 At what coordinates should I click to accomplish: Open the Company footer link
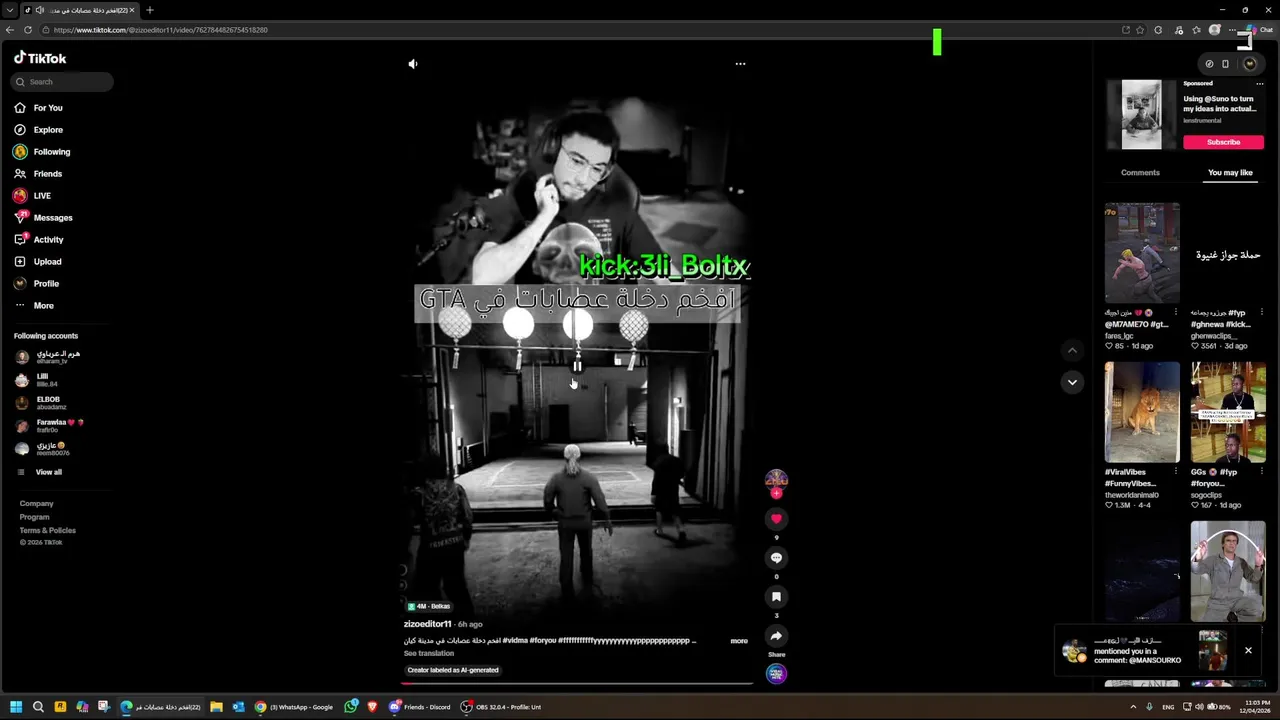tap(37, 504)
